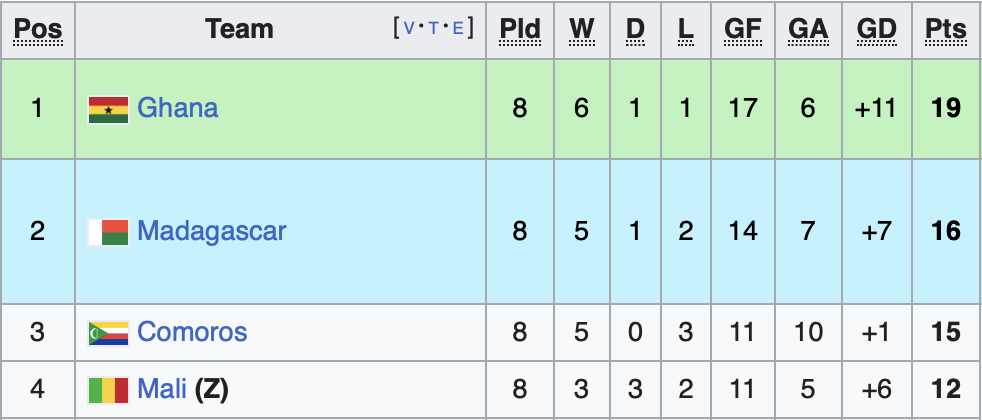Click the Madagascar flag icon

pos(108,232)
